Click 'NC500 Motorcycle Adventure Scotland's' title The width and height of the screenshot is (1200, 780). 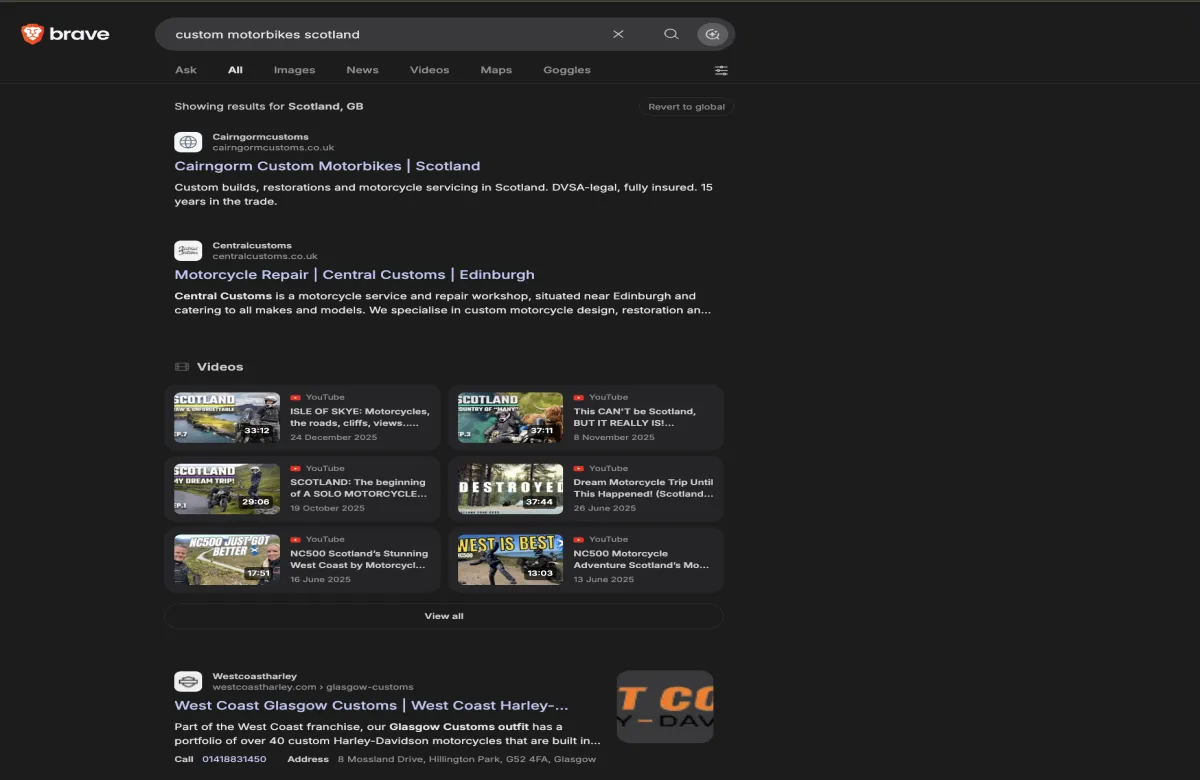coord(641,559)
